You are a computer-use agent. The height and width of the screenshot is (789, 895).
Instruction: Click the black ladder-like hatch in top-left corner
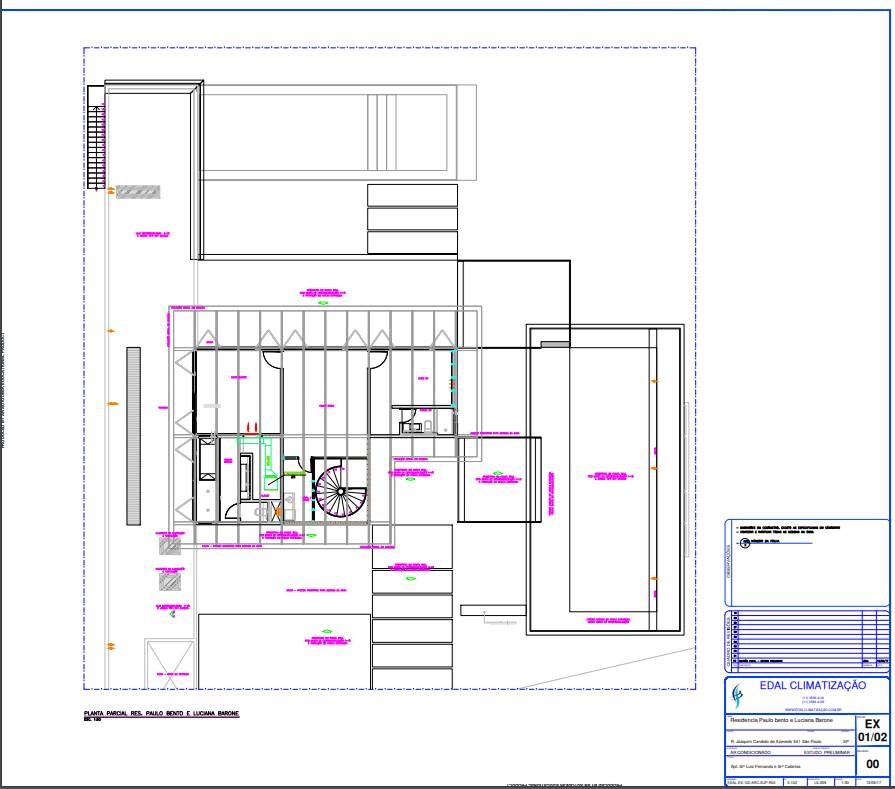(x=96, y=139)
